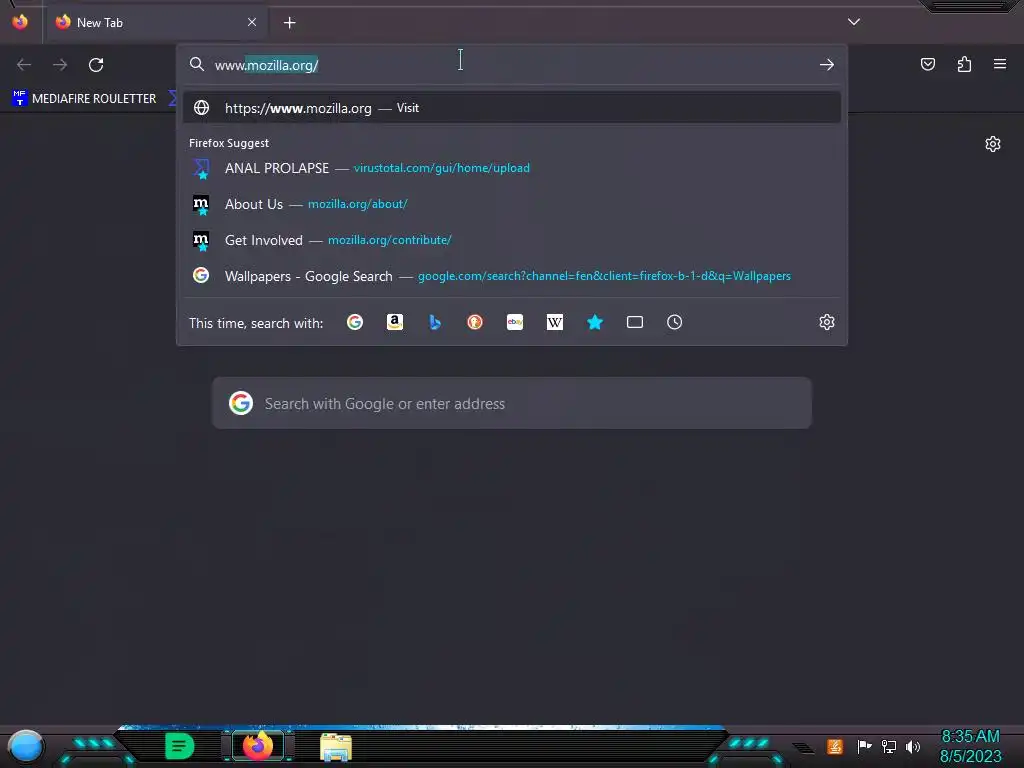Screen dimensions: 1024x768
Task: Visit https://www.mozilla.org suggestion
Action: (x=512, y=108)
